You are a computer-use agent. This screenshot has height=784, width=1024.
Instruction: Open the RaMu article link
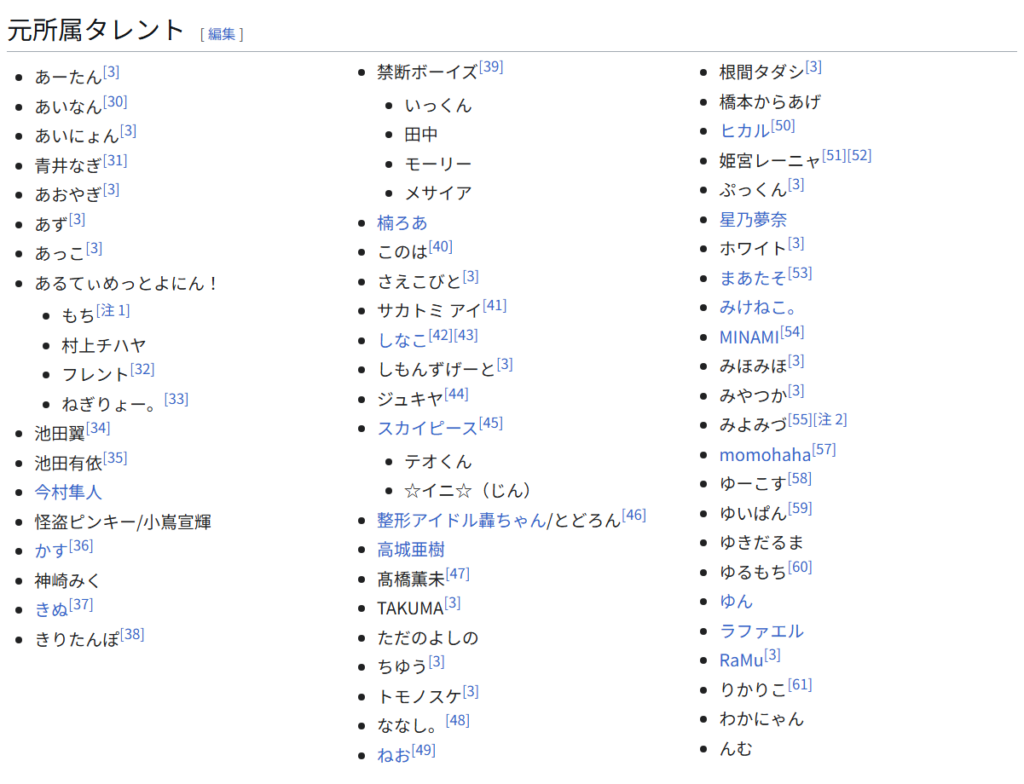[741, 661]
